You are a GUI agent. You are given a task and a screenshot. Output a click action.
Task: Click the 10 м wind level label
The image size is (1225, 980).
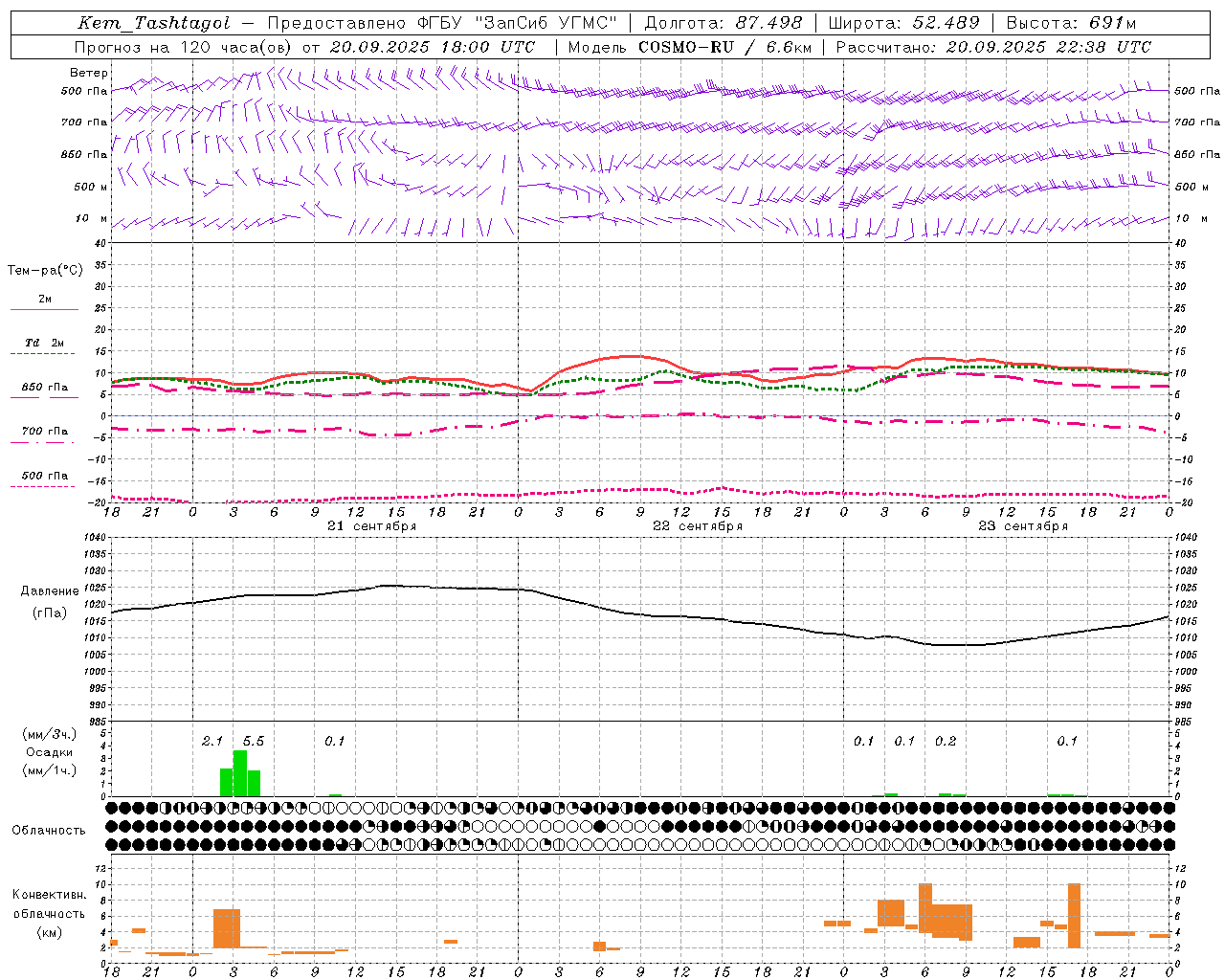click(x=92, y=219)
